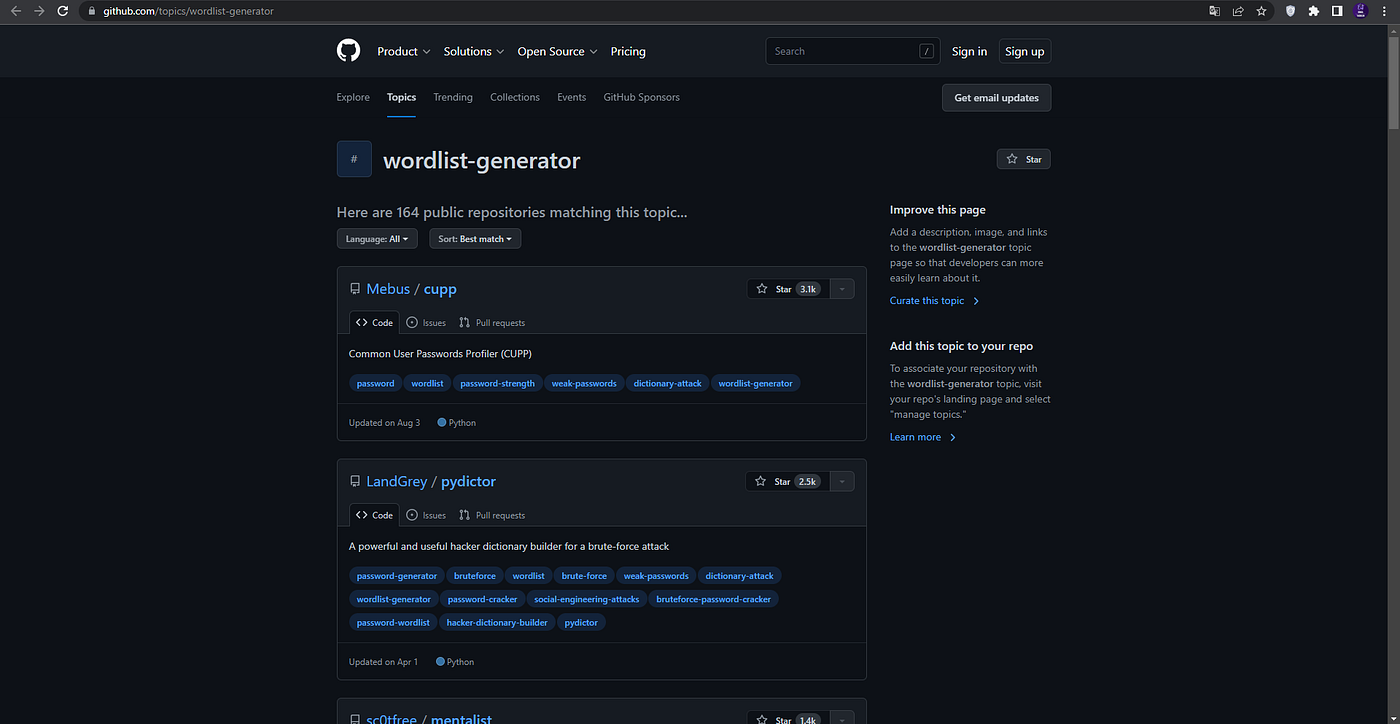
Task: Click the hacker-dictionary-builder topic tag
Action: point(497,622)
